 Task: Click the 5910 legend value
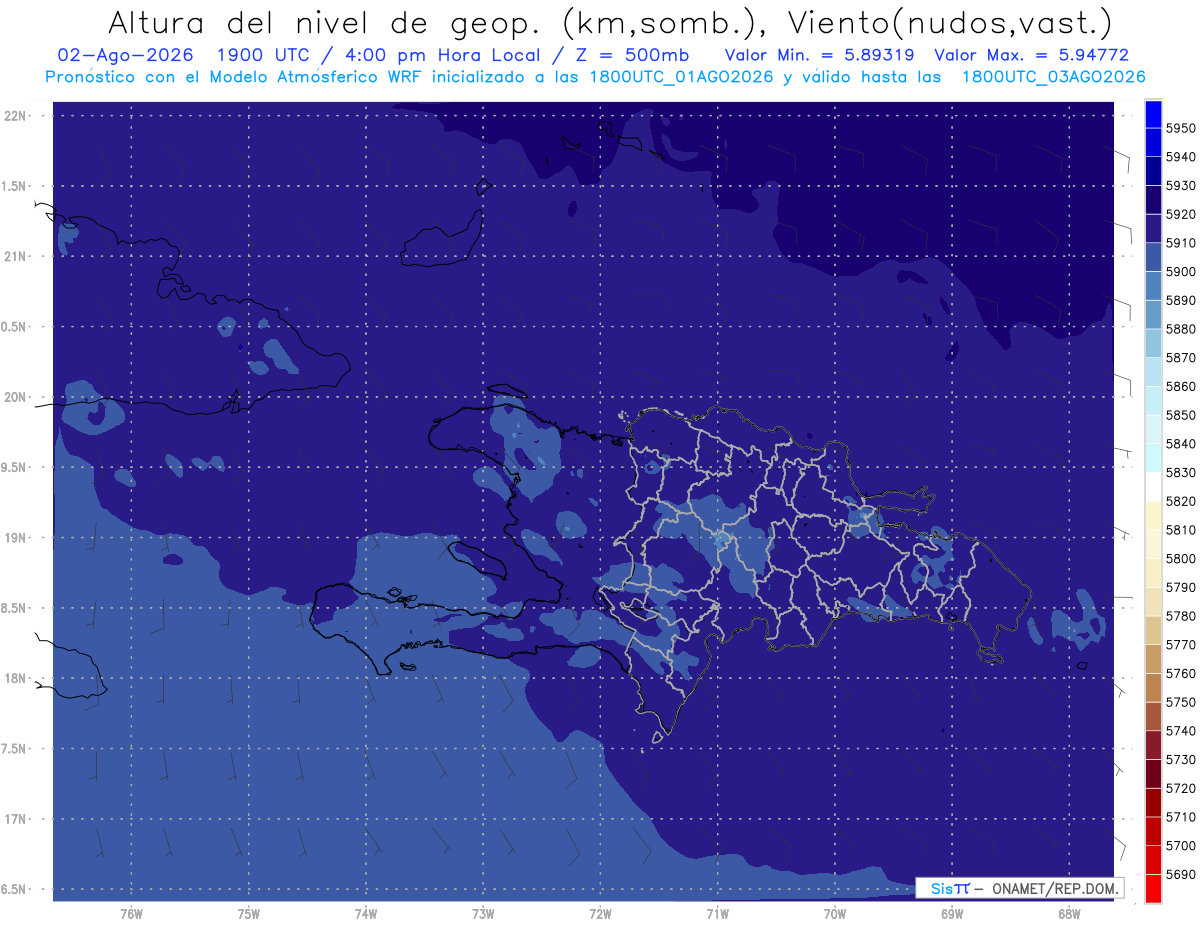click(1181, 243)
